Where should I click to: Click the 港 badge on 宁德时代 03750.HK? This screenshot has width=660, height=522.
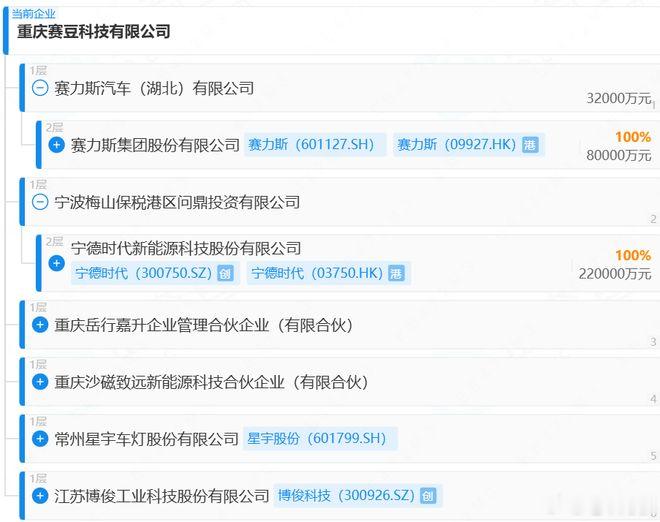click(396, 273)
